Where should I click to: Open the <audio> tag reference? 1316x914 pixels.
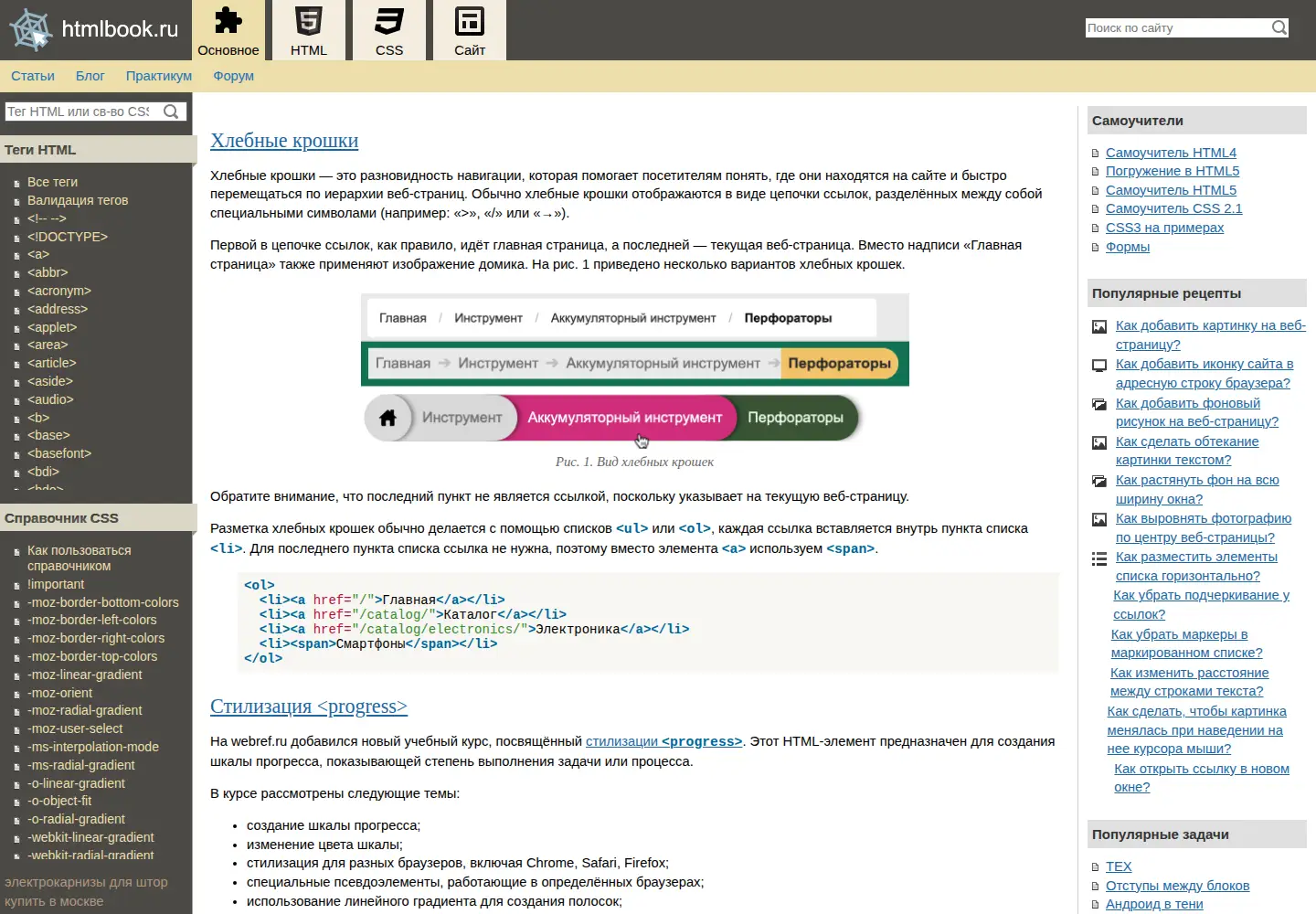pyautogui.click(x=50, y=399)
